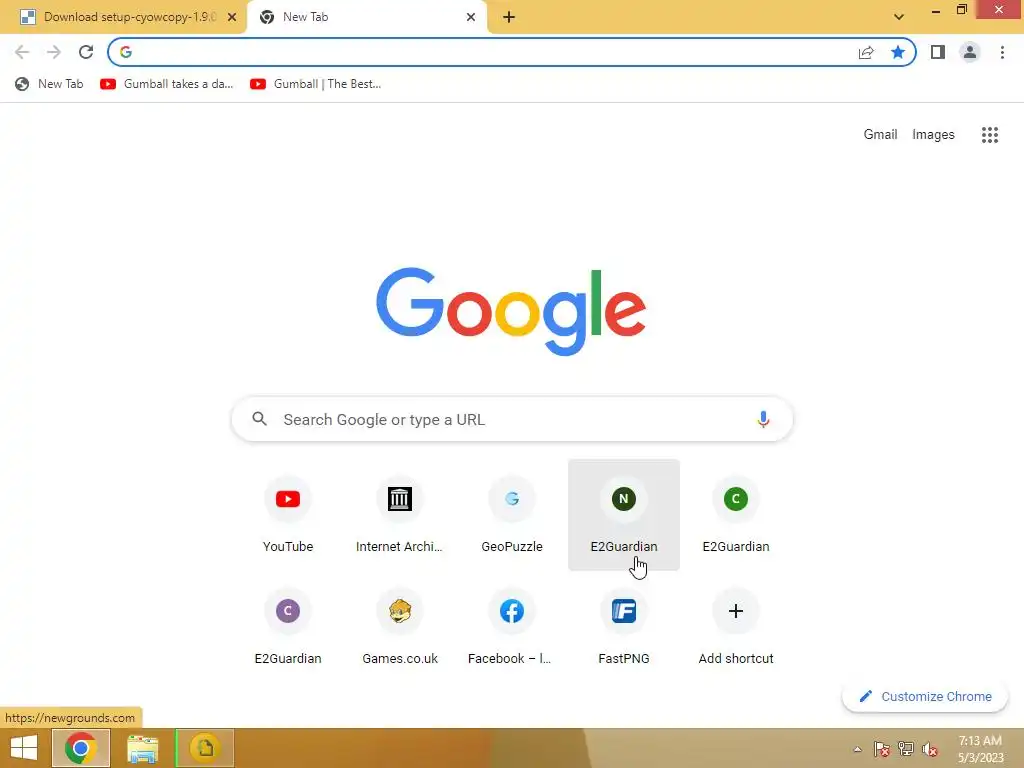Select the New Tab tab
Screen dimensions: 1024x768
[x=366, y=18]
